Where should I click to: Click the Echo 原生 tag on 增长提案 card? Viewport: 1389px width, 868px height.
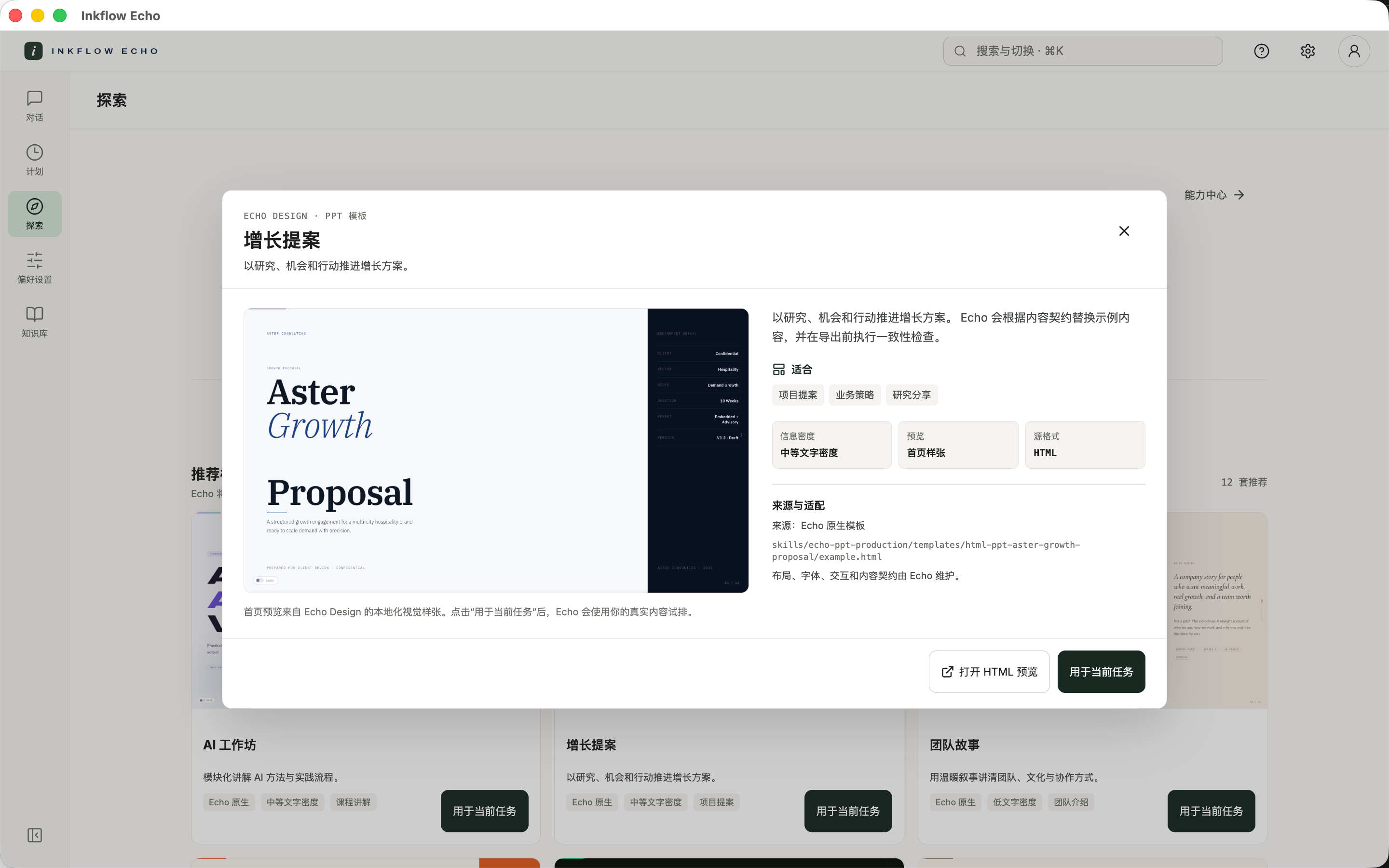592,802
